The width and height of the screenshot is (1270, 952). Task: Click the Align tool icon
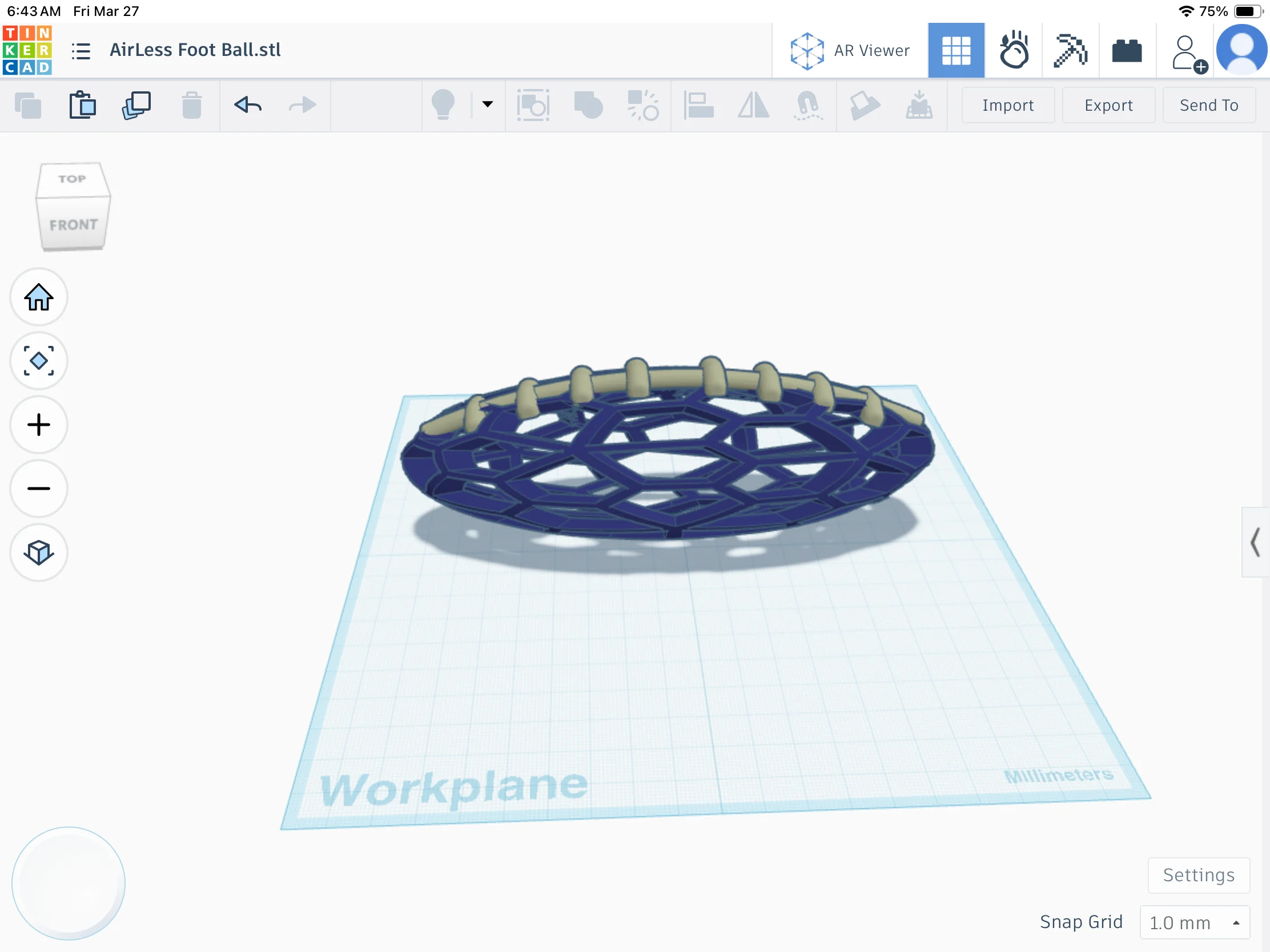click(699, 105)
